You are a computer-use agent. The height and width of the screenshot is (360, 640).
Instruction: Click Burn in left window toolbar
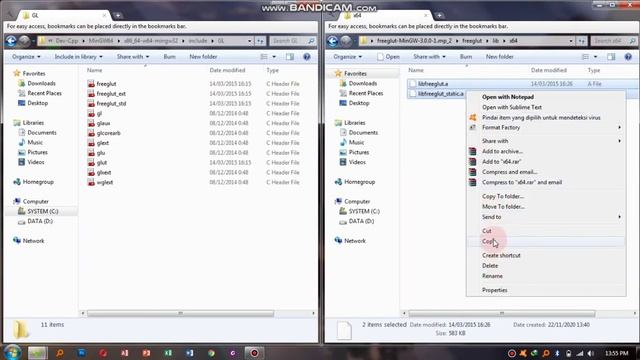[x=169, y=57]
